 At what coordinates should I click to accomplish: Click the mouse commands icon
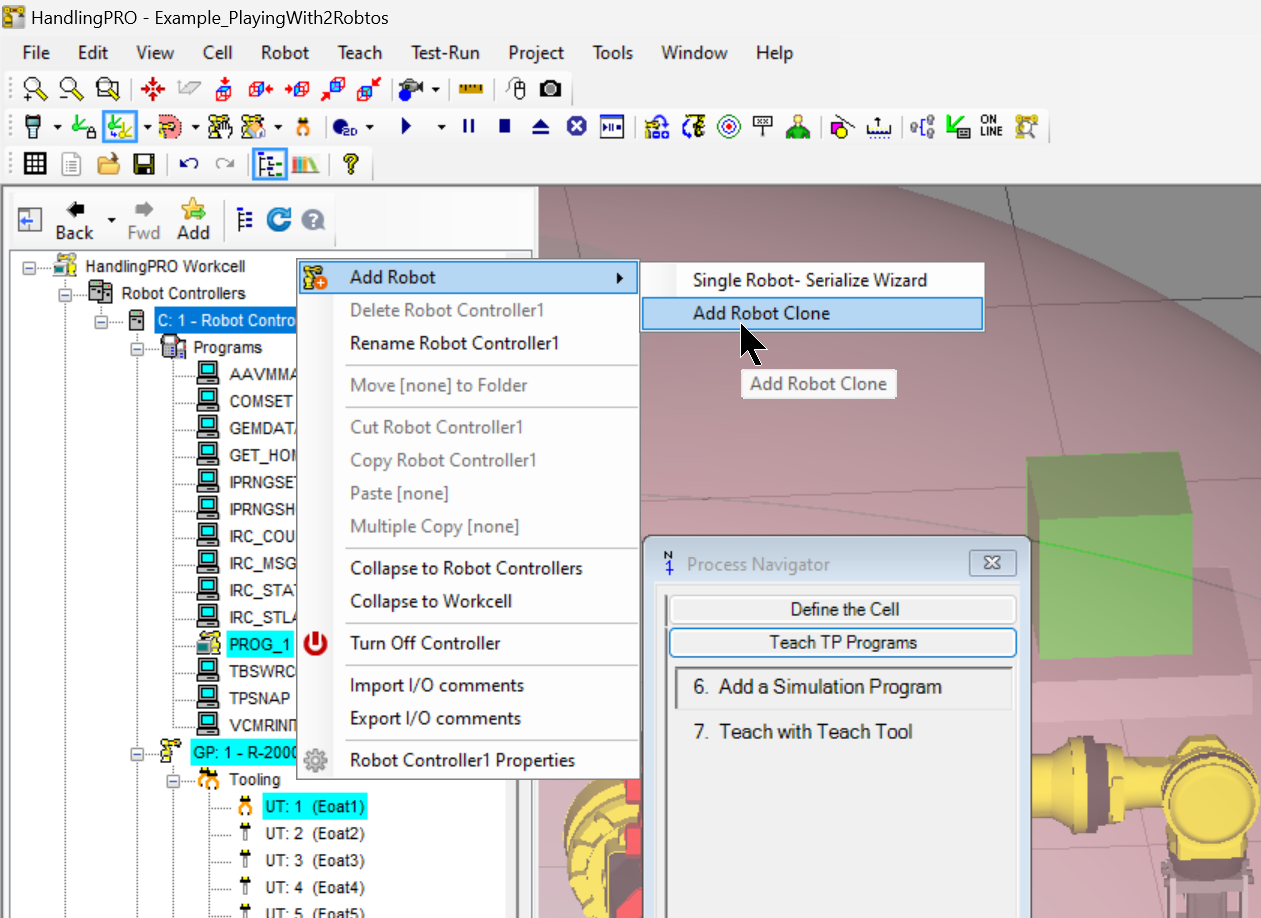[516, 89]
